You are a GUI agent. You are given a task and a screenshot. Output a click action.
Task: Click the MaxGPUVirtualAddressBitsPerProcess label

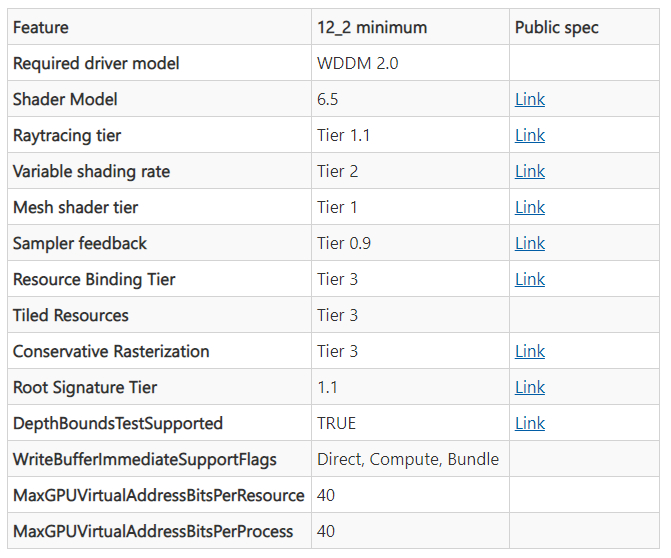click(x=153, y=532)
